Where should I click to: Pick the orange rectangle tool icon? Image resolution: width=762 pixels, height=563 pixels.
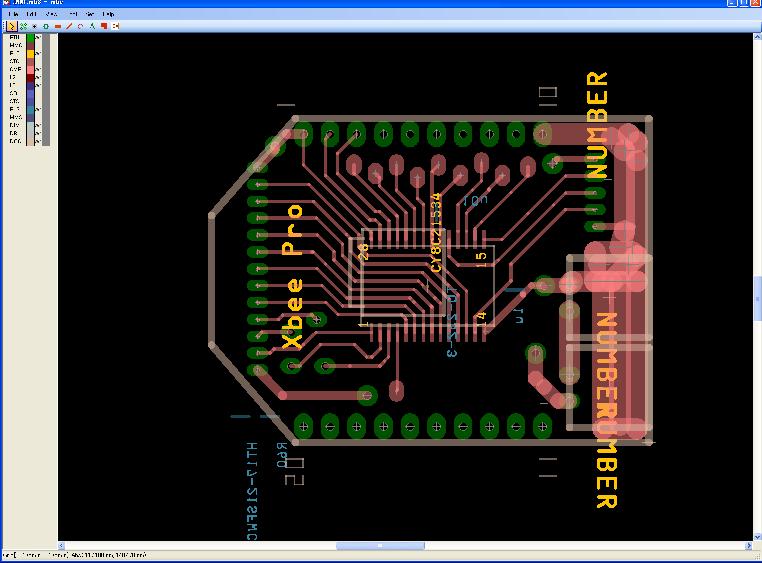(58, 26)
